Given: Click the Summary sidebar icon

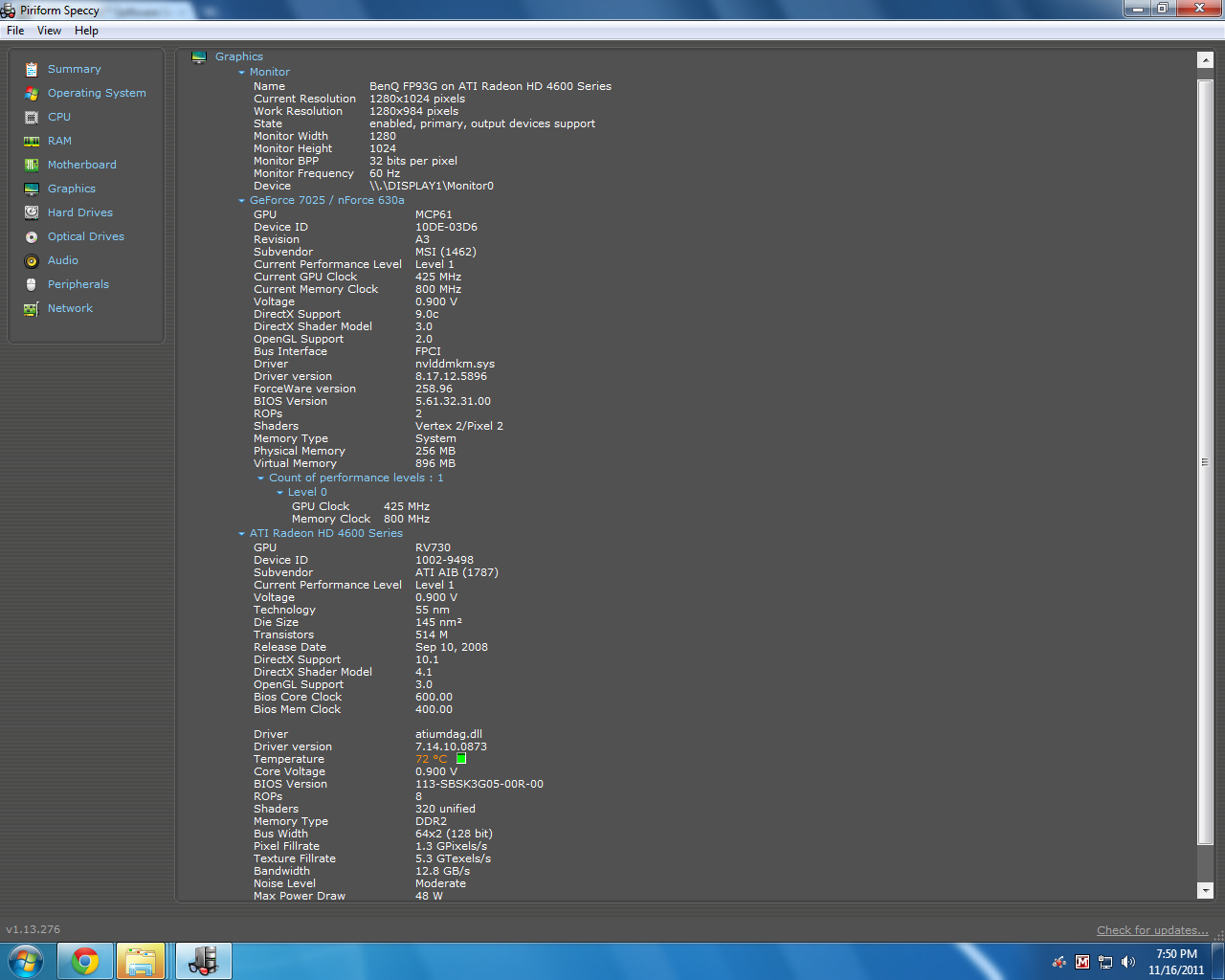Looking at the screenshot, I should (32, 69).
